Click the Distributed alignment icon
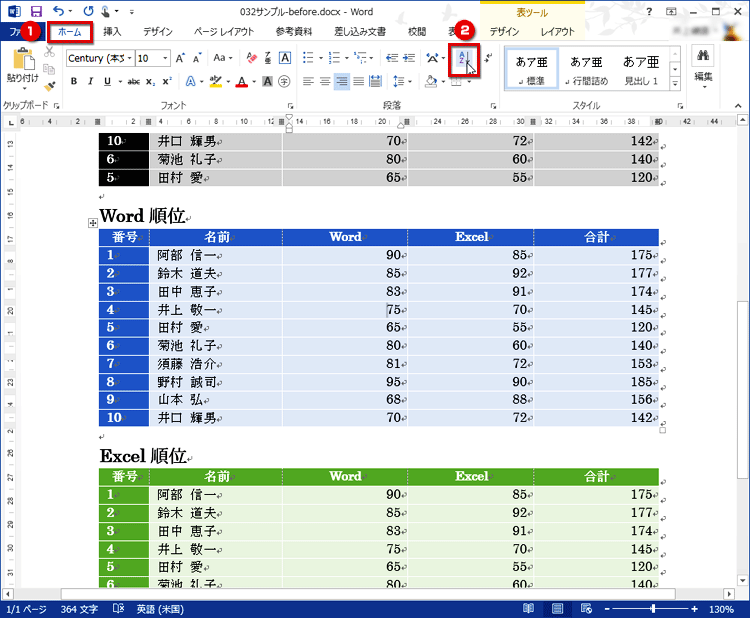This screenshot has width=750, height=618. click(375, 82)
